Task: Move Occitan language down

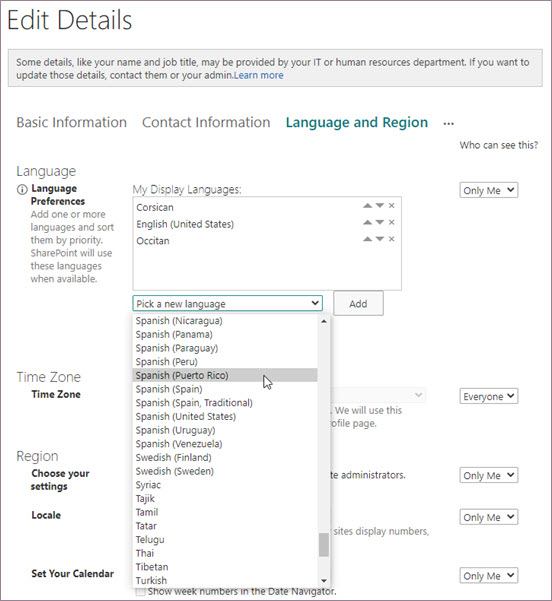Action: point(380,239)
